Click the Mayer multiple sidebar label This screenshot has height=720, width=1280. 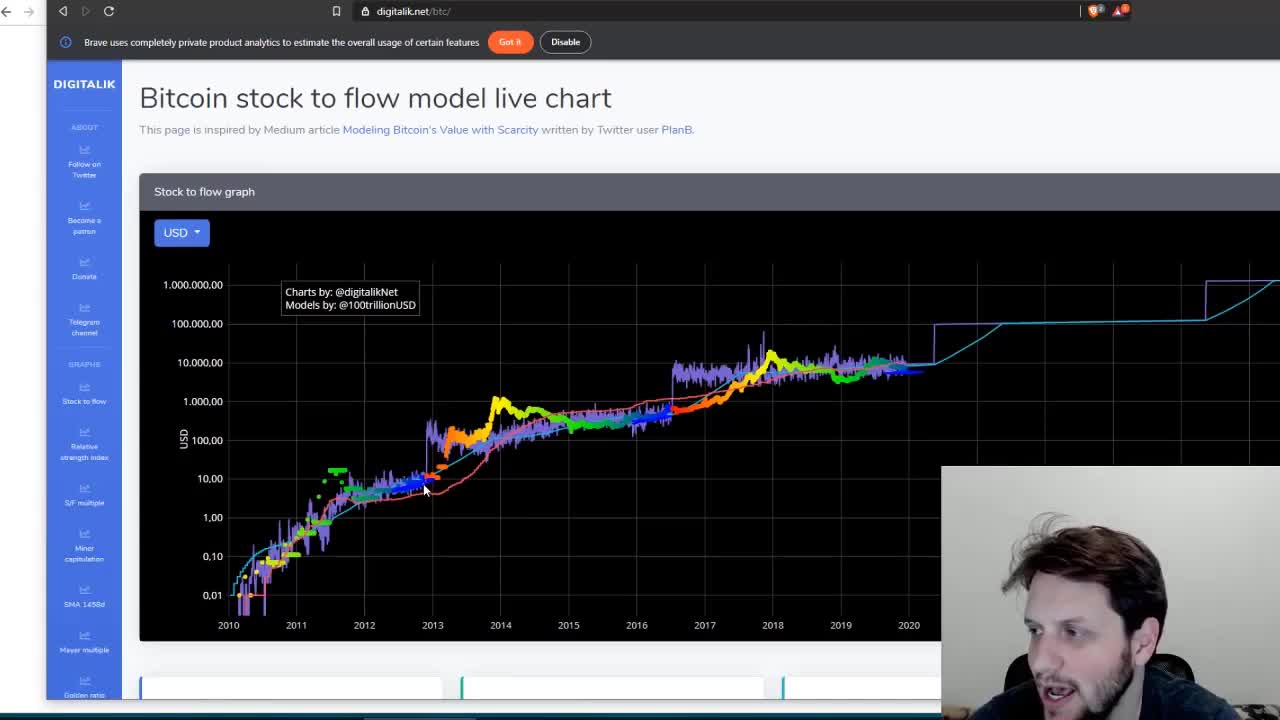pyautogui.click(x=84, y=650)
